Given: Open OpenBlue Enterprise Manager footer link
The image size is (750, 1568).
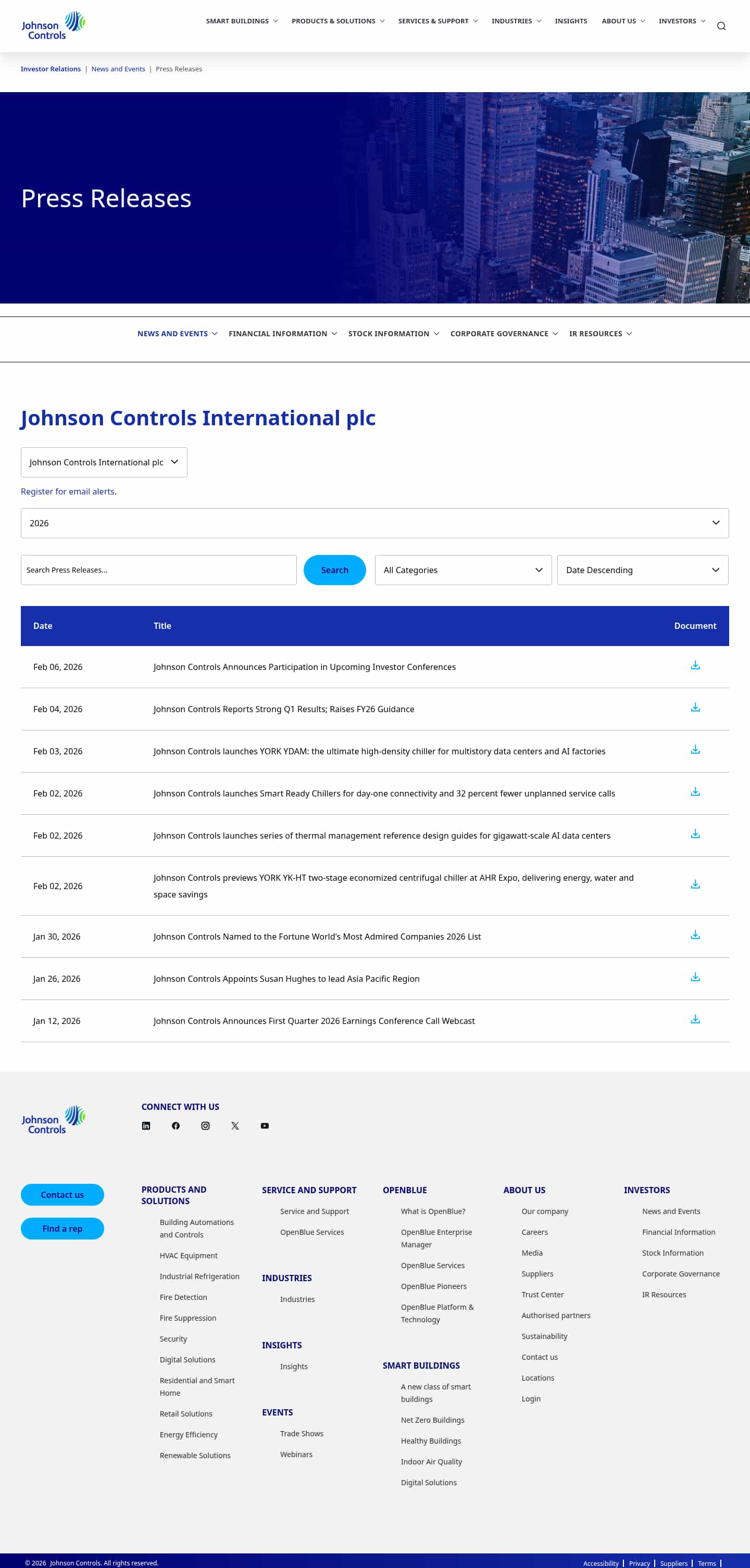Looking at the screenshot, I should pyautogui.click(x=436, y=1238).
